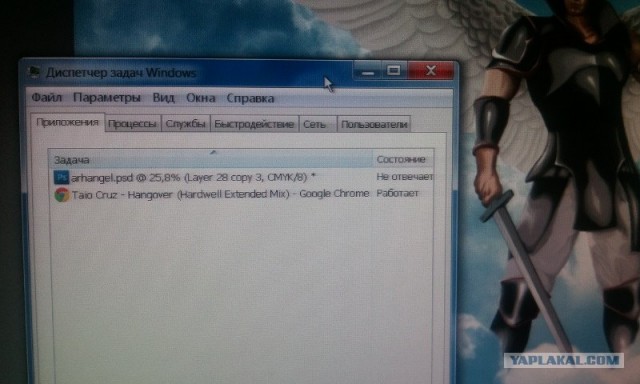The image size is (640, 384).
Task: Switch to the Пользователи tab
Action: pyautogui.click(x=374, y=124)
